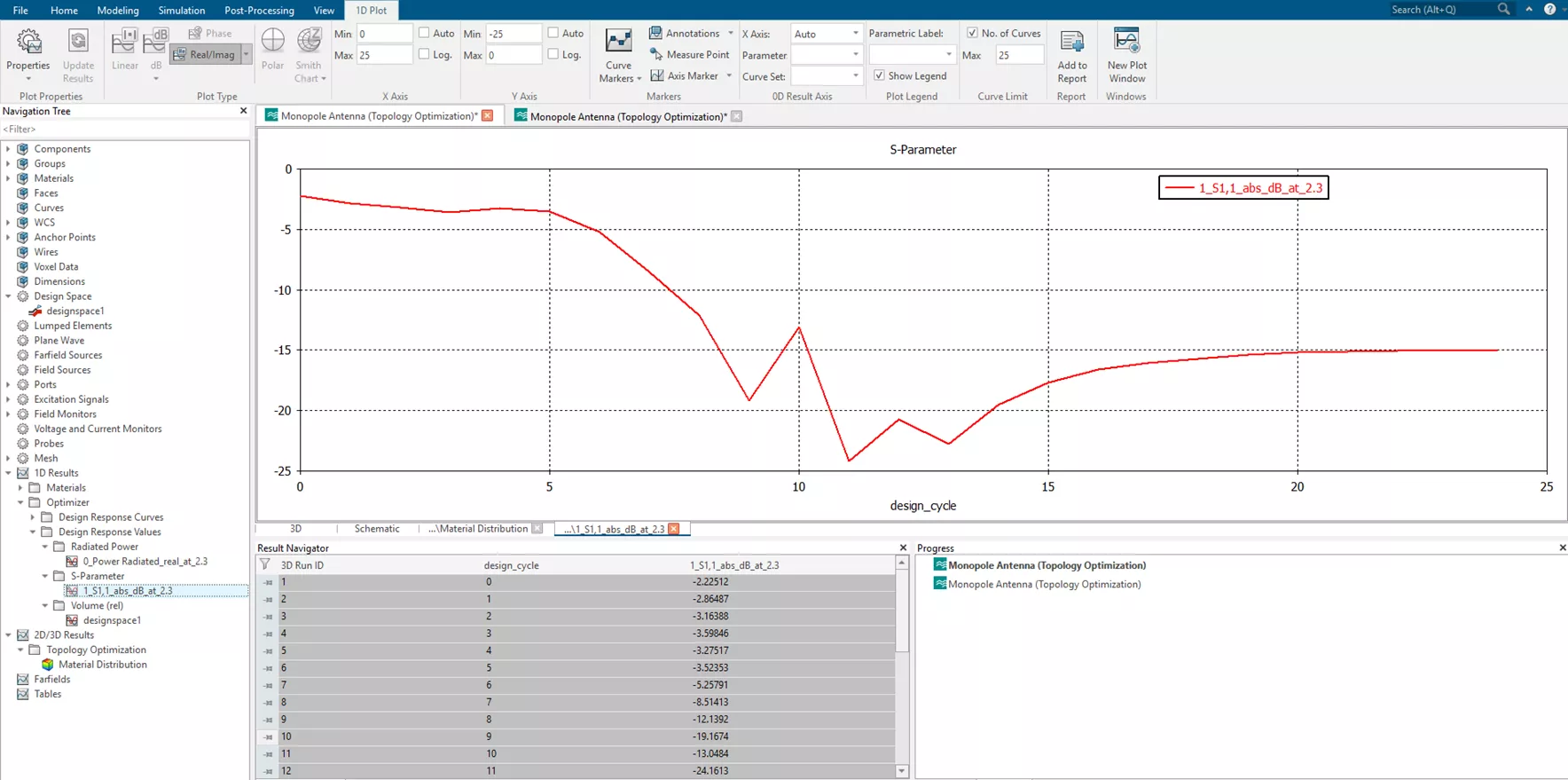Disable the Show Legend checkbox

pos(879,76)
